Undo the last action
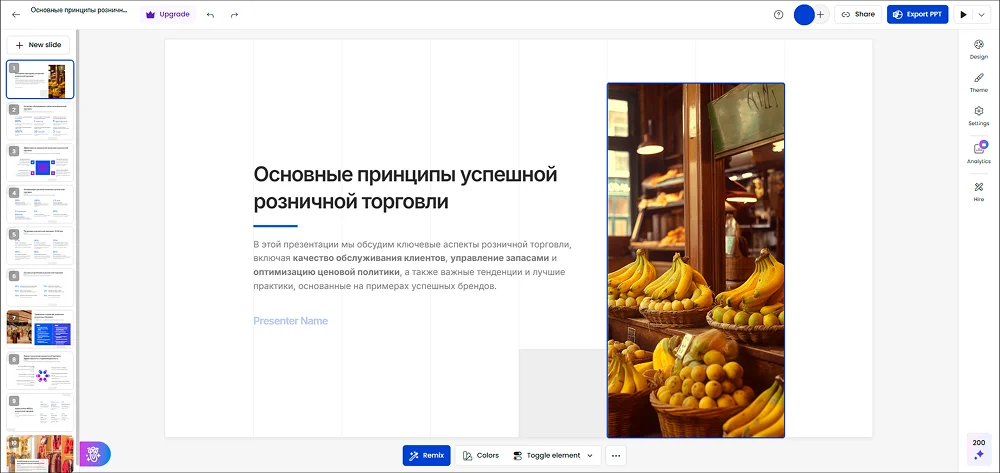 210,15
